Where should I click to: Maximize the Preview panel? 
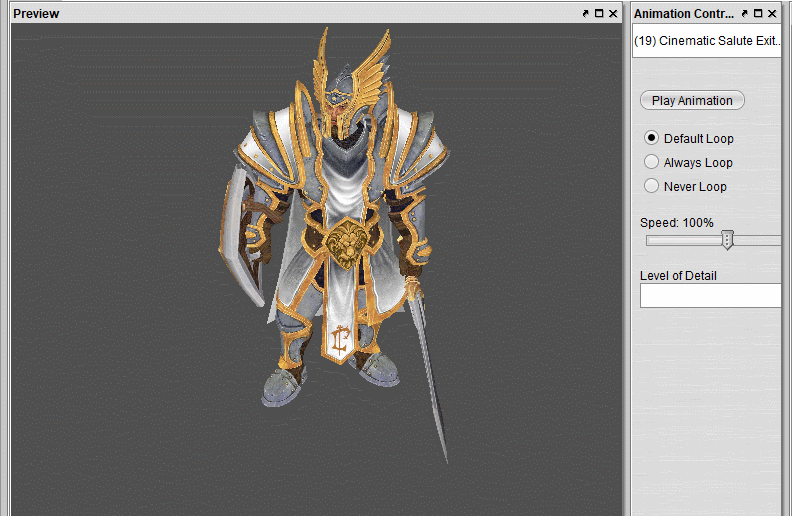(x=599, y=14)
